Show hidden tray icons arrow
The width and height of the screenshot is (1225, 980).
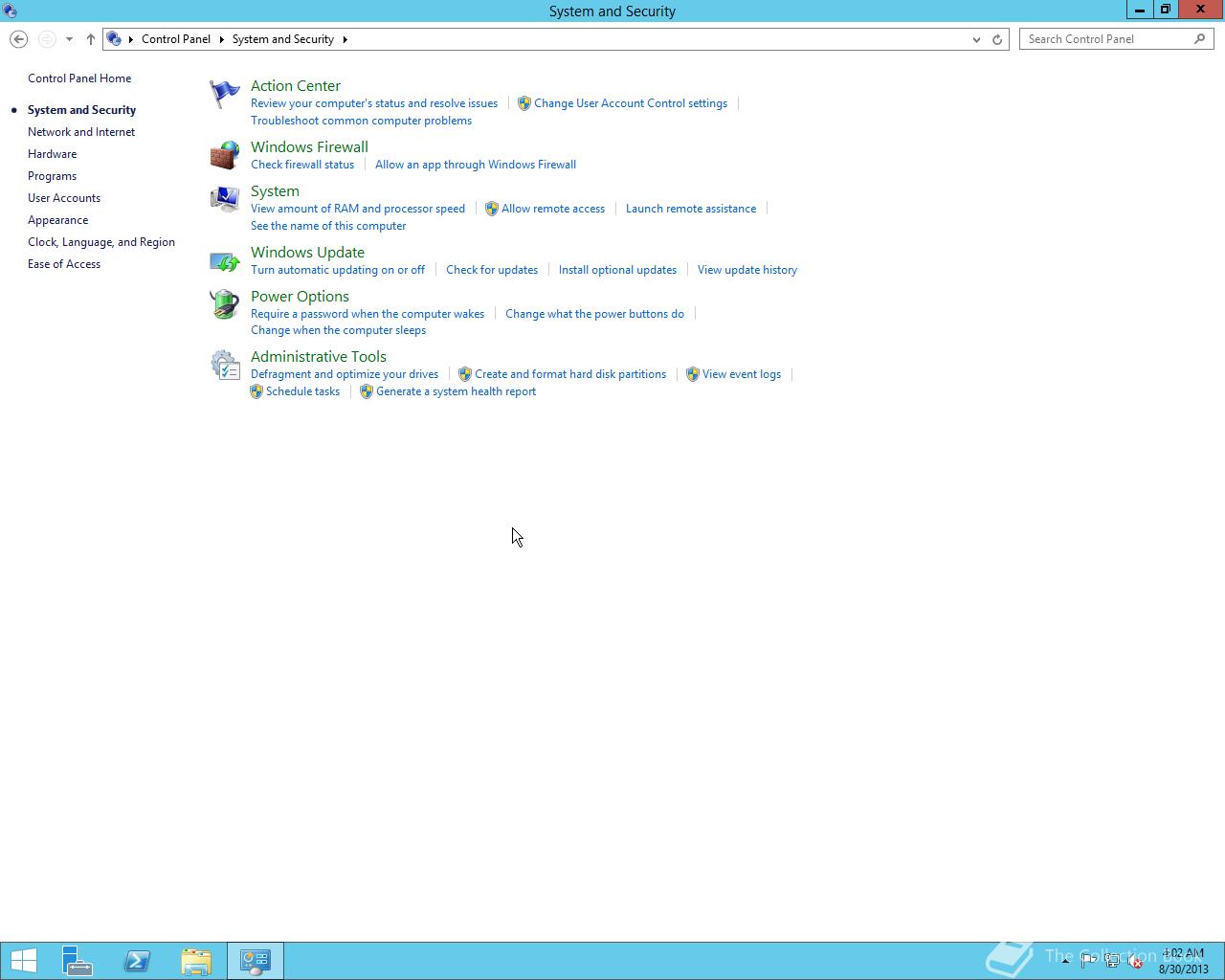(1065, 962)
